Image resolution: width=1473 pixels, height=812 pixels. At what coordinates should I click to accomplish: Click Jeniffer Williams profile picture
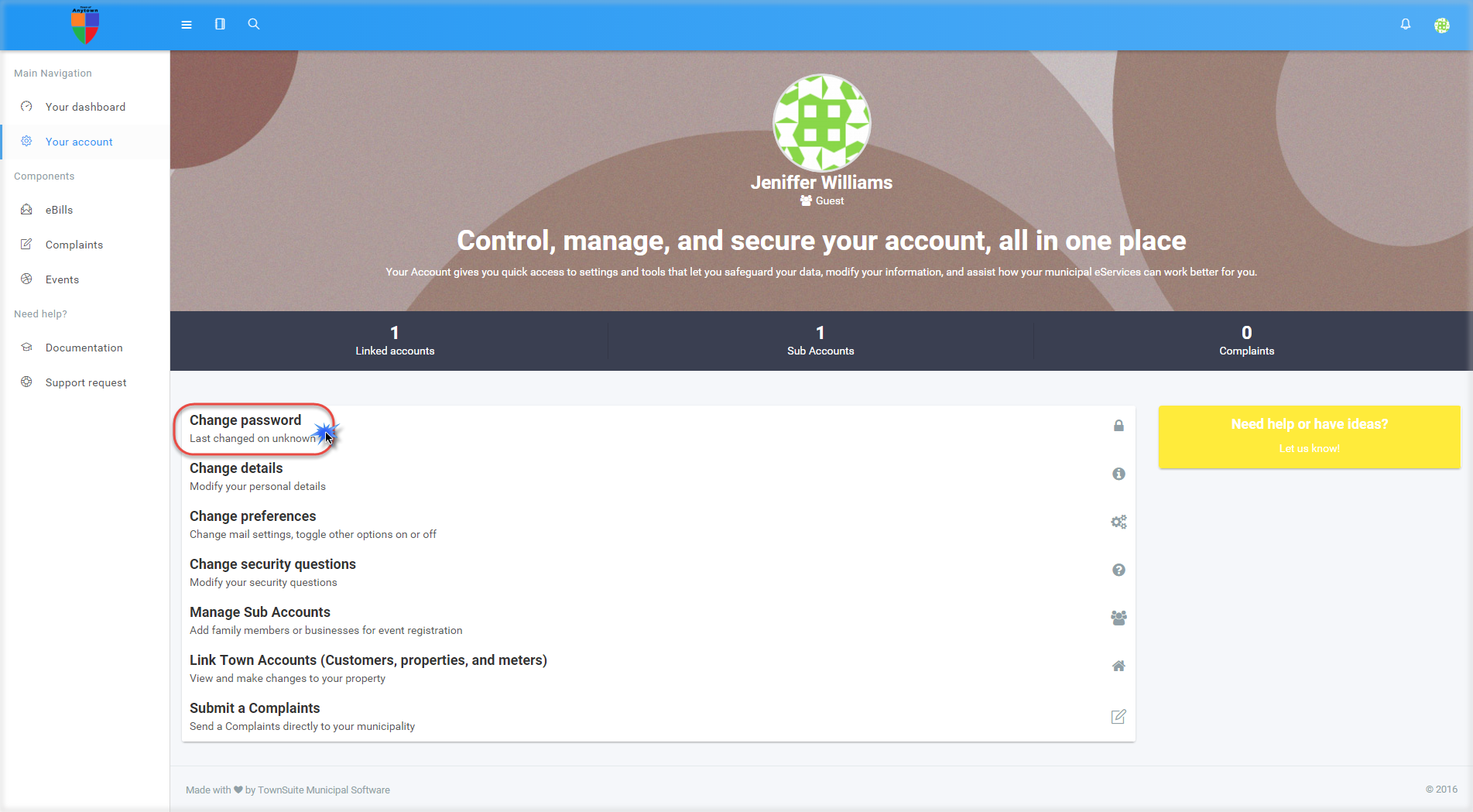click(x=821, y=122)
